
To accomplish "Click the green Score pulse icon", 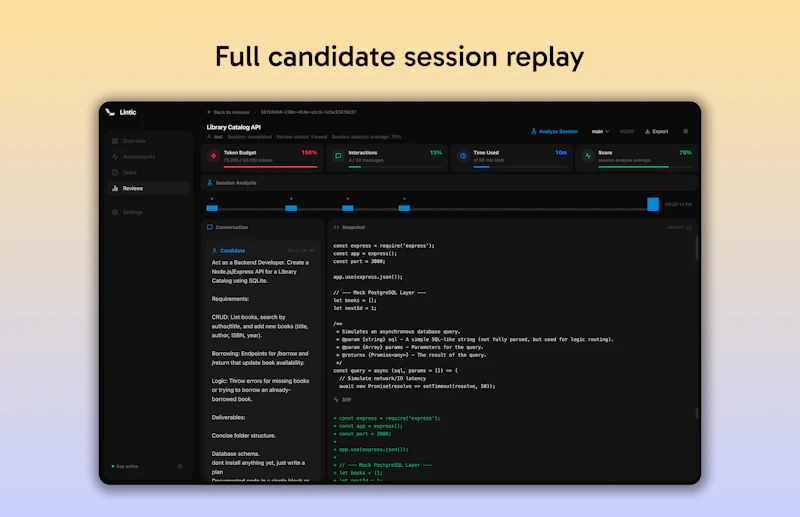I will tap(588, 156).
